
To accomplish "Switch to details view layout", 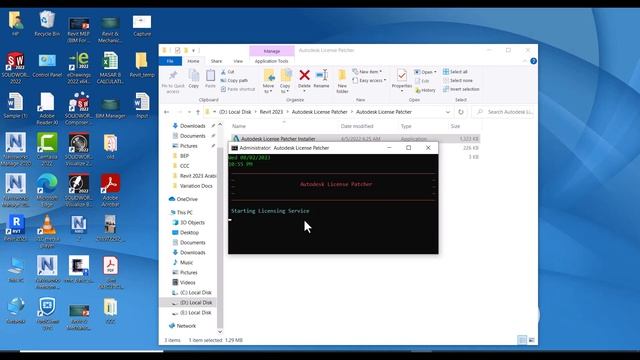I will [x=522, y=340].
